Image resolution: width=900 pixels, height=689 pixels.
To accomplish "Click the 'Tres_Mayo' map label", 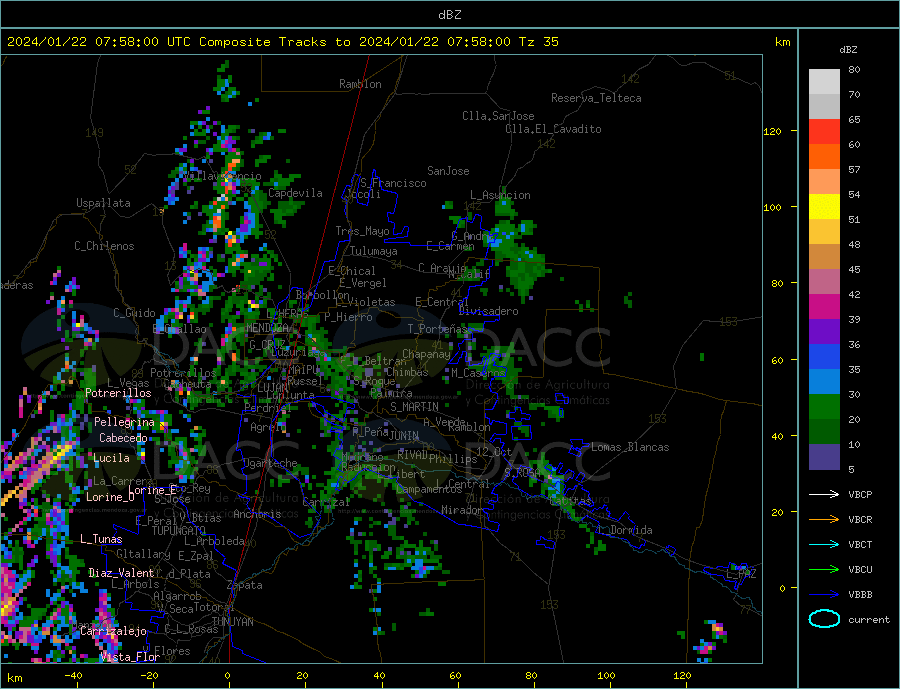I will [x=362, y=231].
